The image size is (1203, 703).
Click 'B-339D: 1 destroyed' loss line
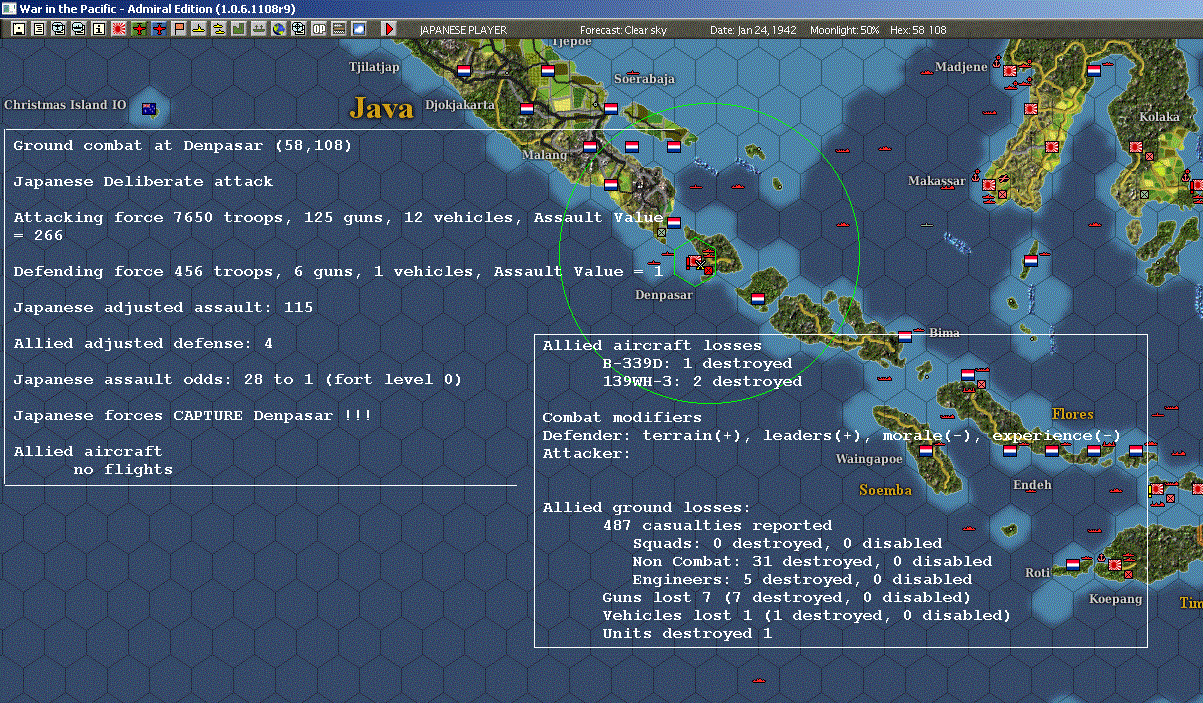pyautogui.click(x=697, y=364)
